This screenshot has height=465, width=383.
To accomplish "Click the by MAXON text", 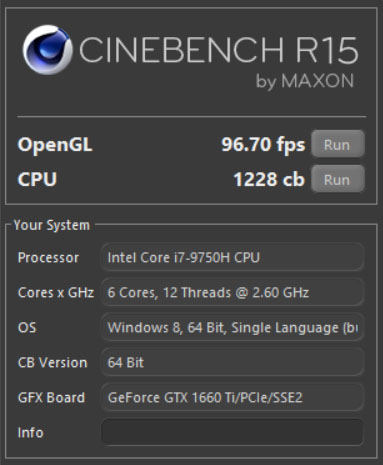I will [x=305, y=81].
